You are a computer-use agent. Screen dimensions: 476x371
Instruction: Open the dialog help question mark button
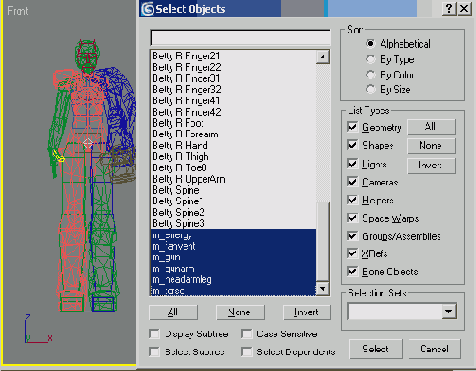[449, 9]
